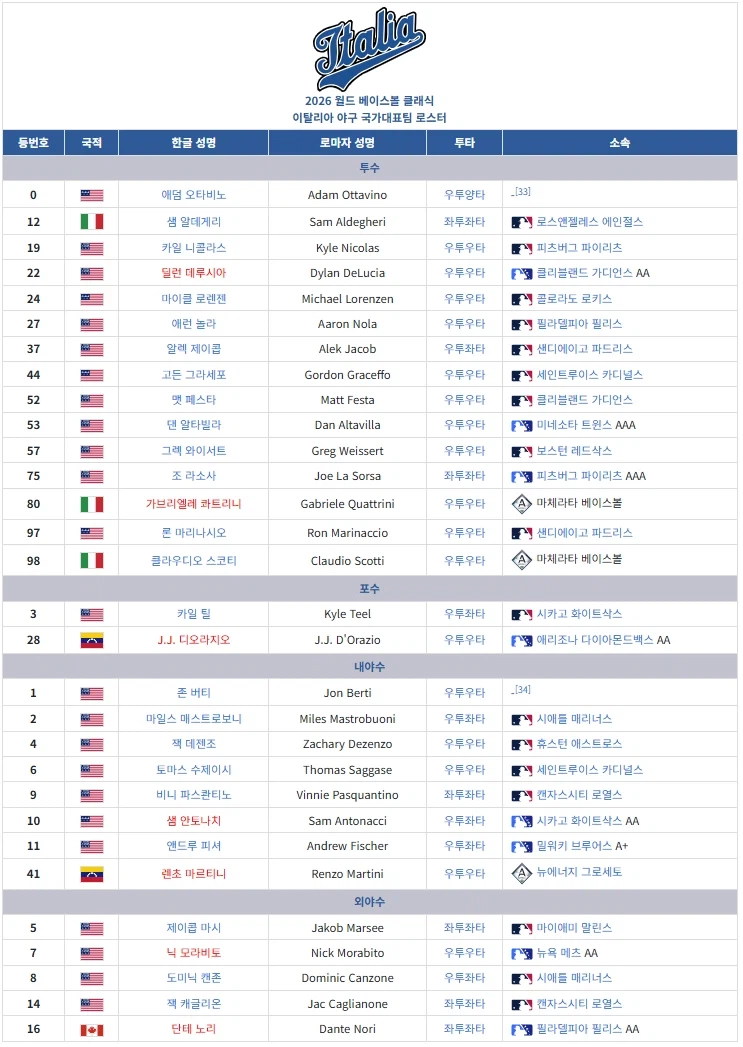This screenshot has width=743, height=1047.
Task: Click the Canadian flag in Dante Nori's row
Action: (x=92, y=1030)
